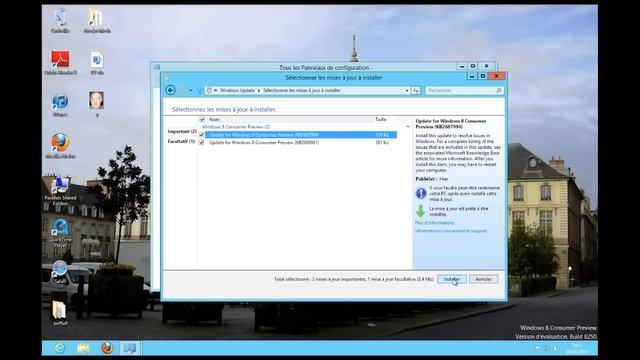Toggle the select-all checkbox beside Nom
The image size is (640, 360).
202,120
